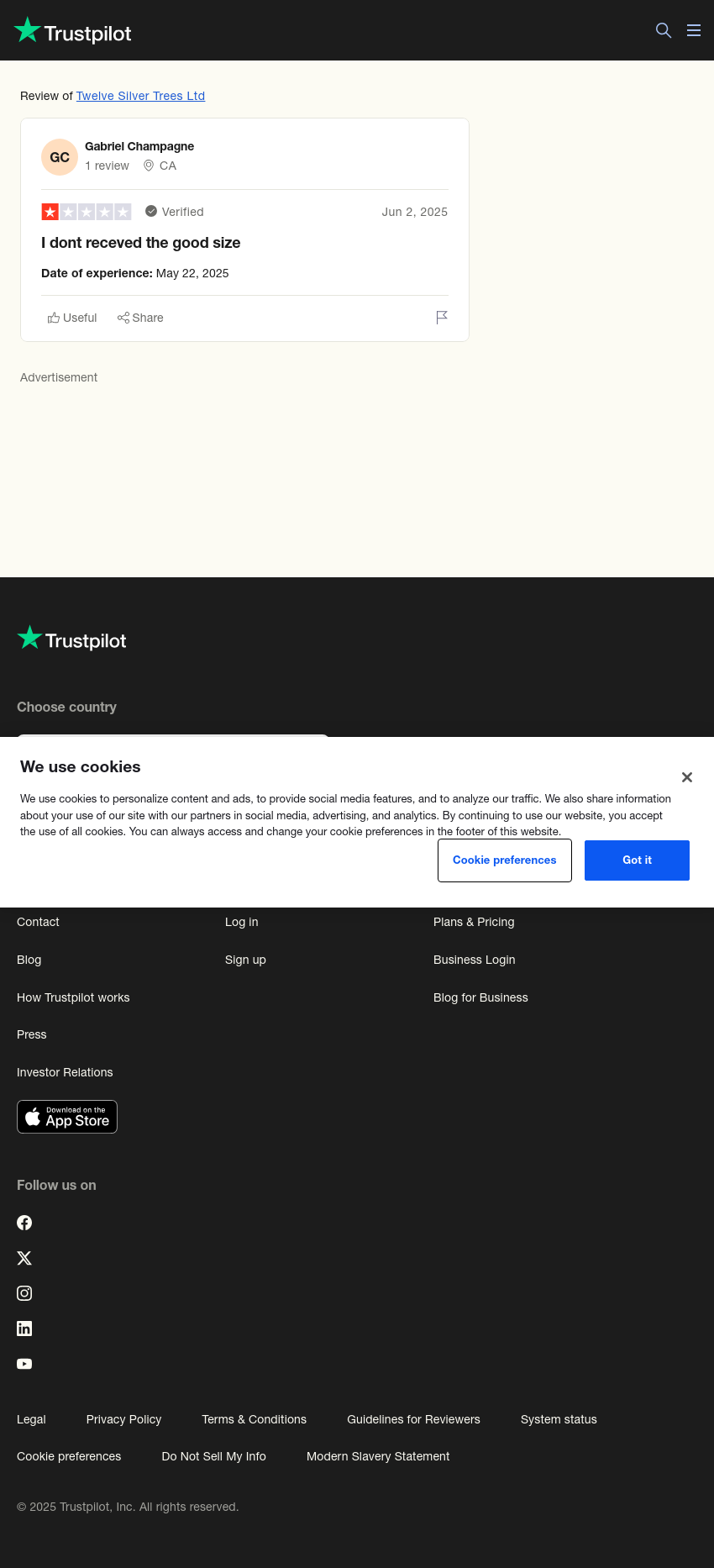Open Modern Slavery Statement link
This screenshot has width=714, height=1568.
378,1456
